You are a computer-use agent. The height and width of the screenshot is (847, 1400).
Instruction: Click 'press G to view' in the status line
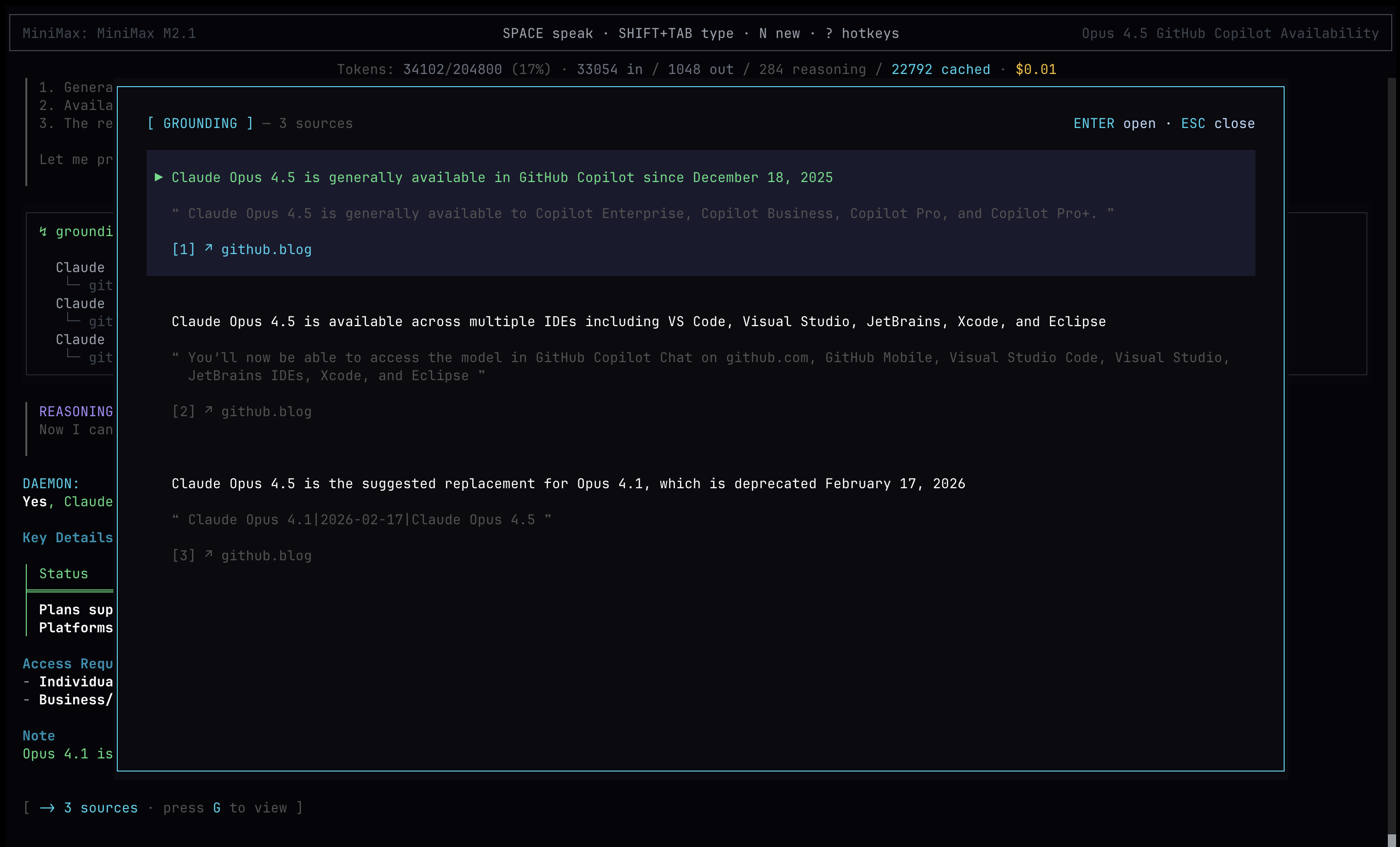pos(225,808)
